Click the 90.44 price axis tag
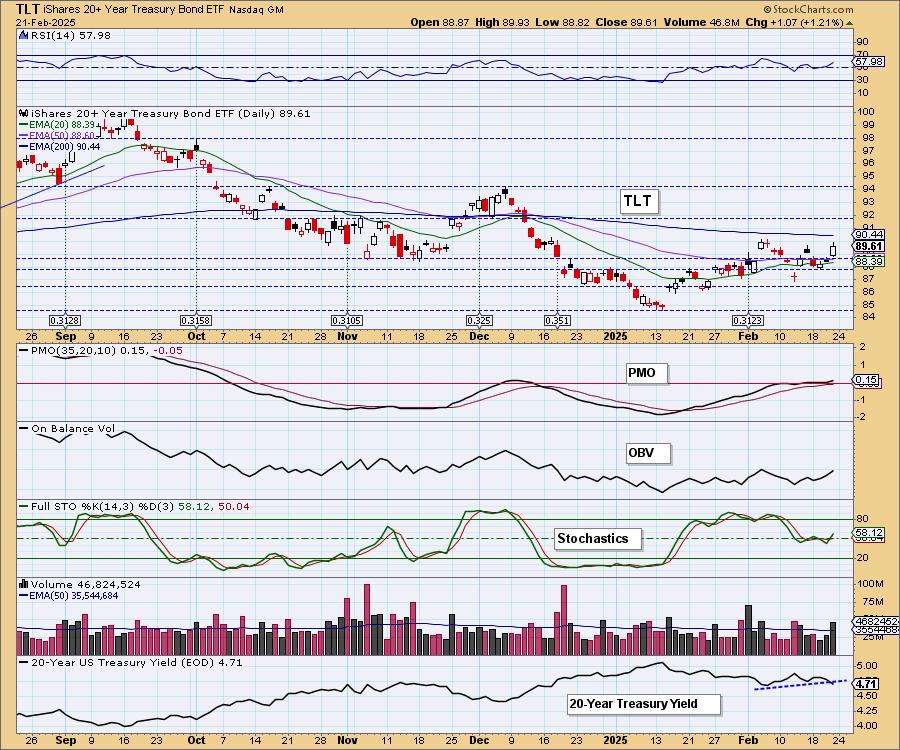Screen dimensions: 900x750 [x=869, y=234]
